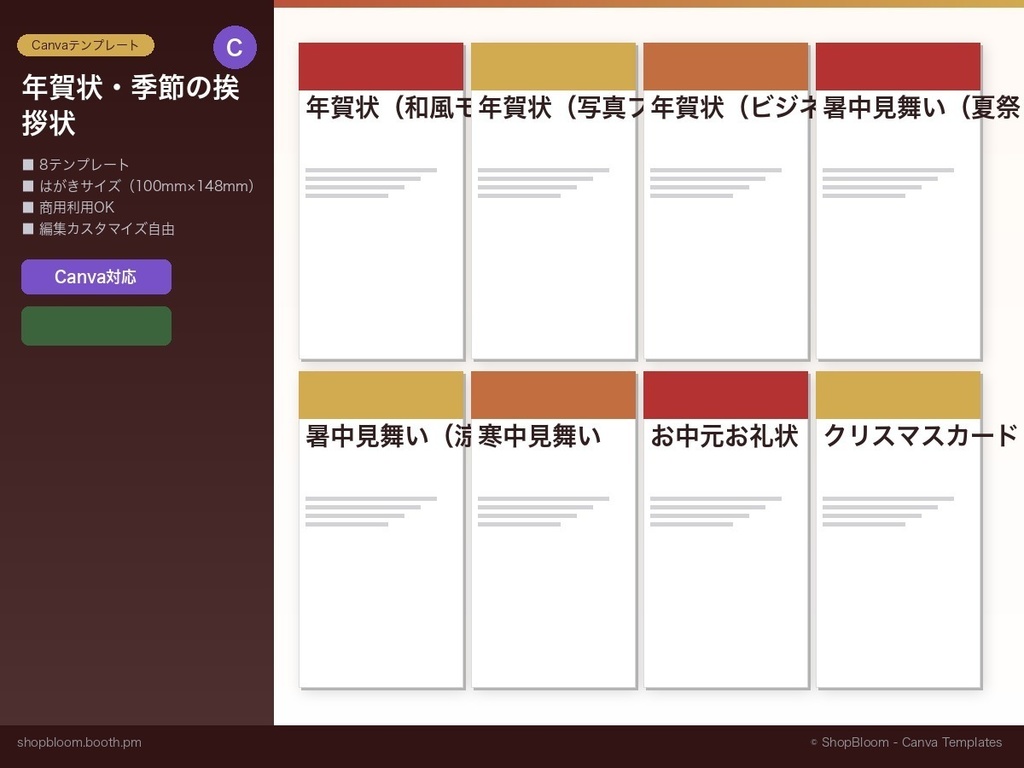Viewport: 1024px width, 768px height.
Task: Click the square bullet beside 編集カスタマイズ自由
Action: point(27,228)
